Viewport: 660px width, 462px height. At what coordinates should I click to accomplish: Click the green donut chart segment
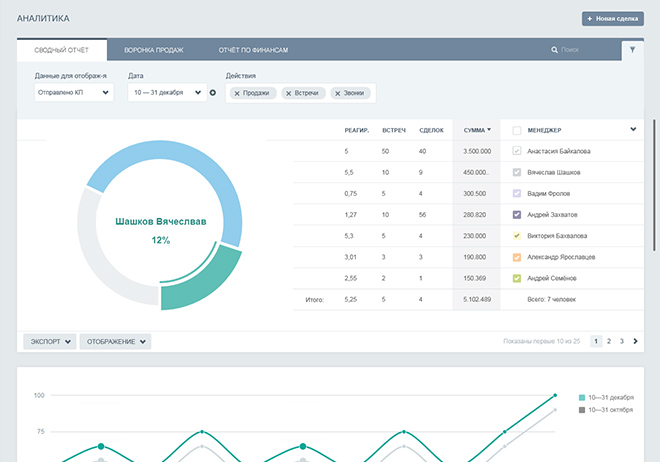point(206,282)
